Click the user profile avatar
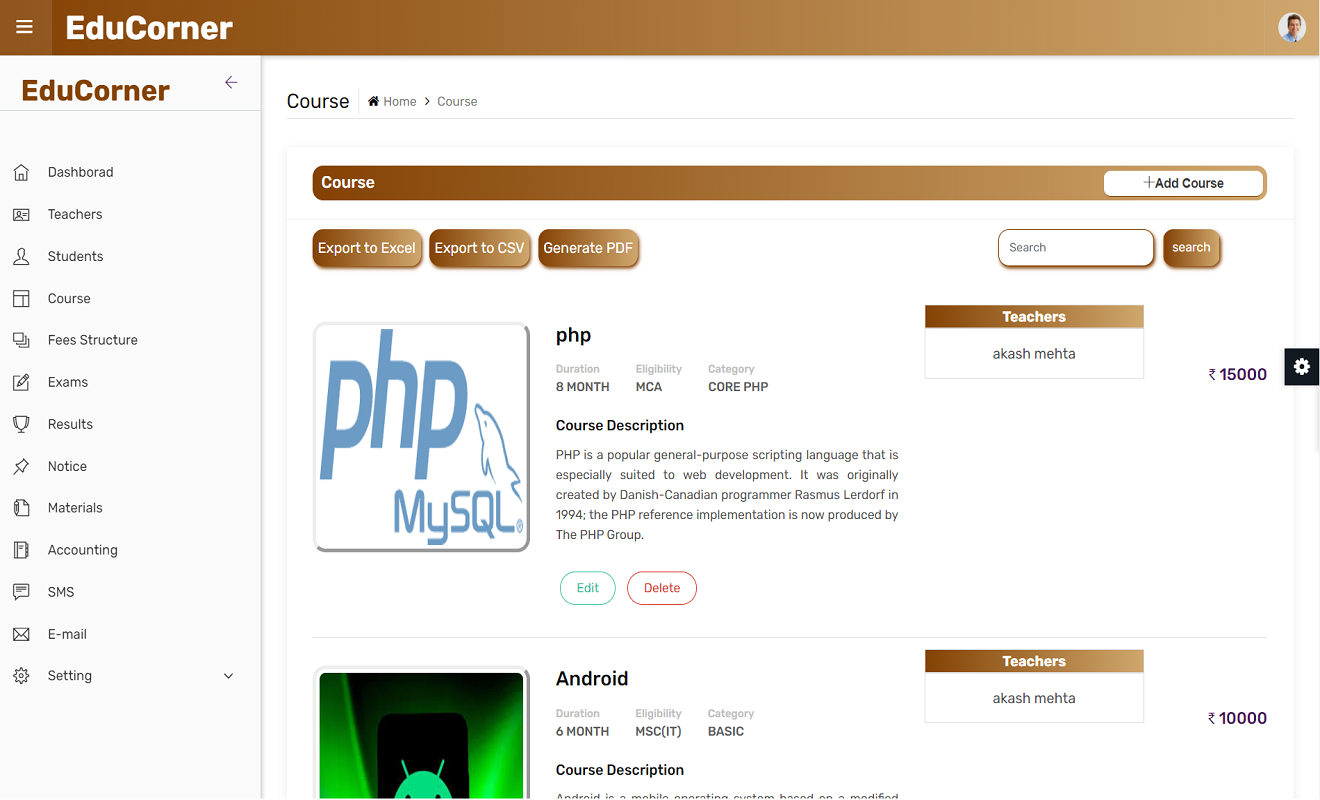This screenshot has height=800, width=1320. coord(1292,27)
